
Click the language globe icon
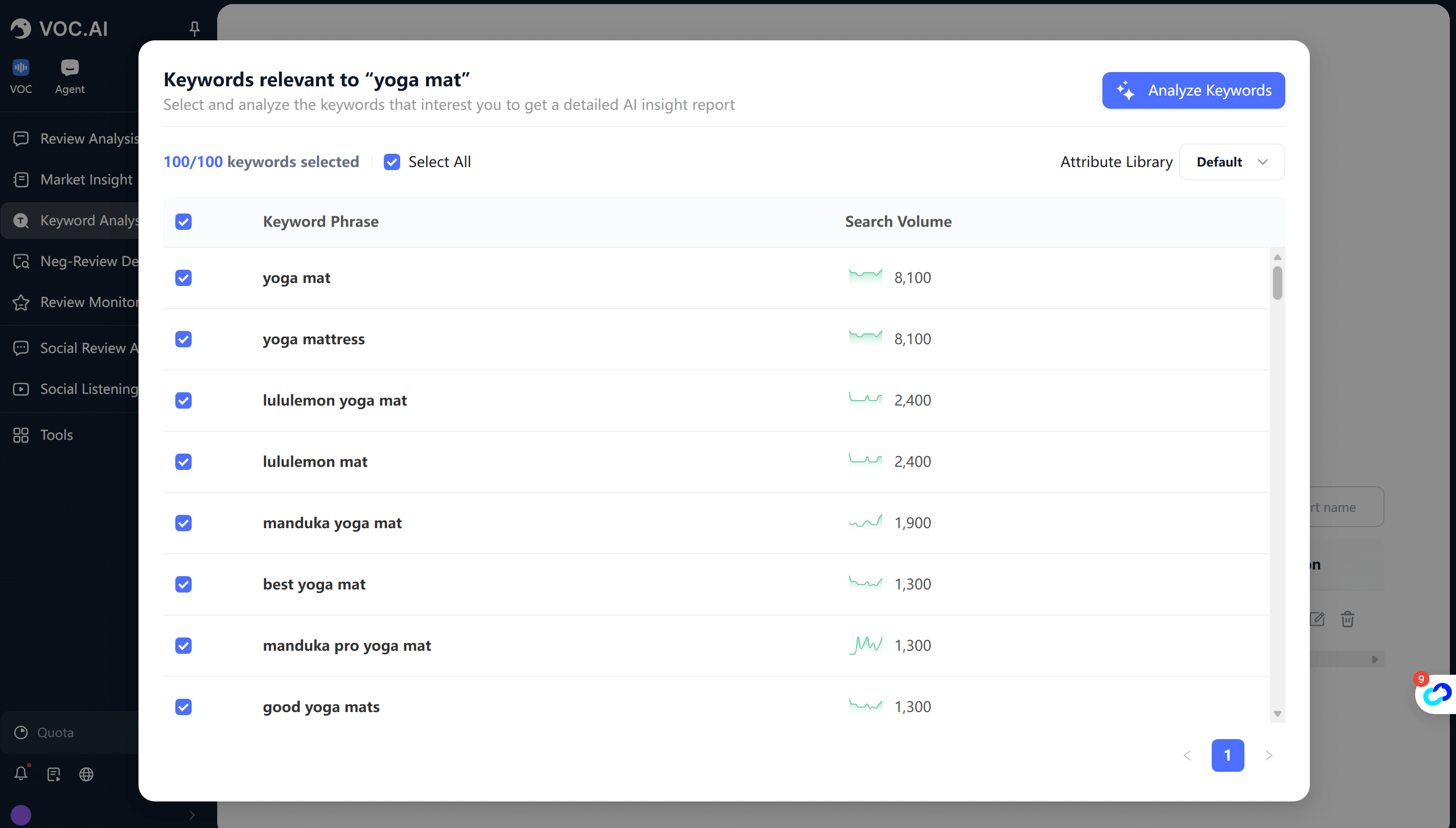pos(86,774)
